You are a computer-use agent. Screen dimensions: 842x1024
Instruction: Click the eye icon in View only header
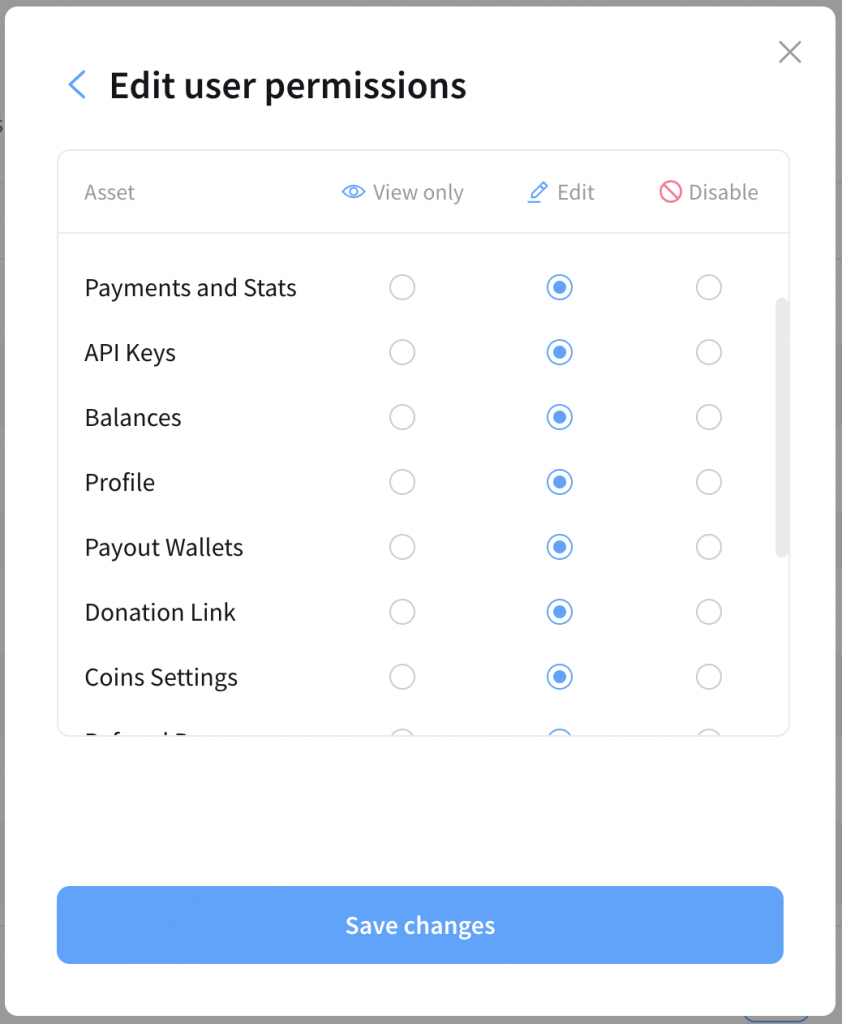click(x=353, y=192)
